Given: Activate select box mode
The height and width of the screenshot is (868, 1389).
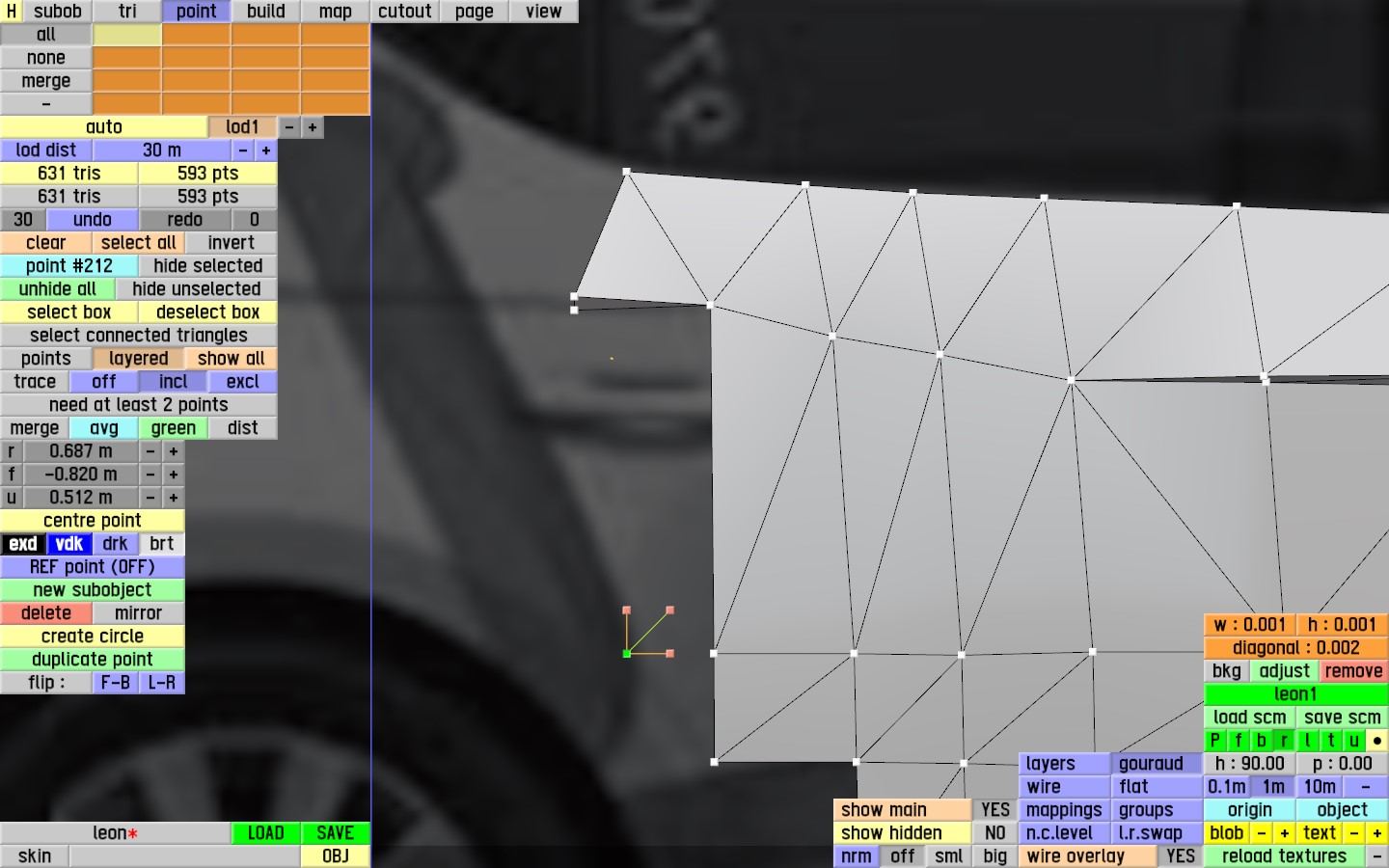Looking at the screenshot, I should [69, 312].
